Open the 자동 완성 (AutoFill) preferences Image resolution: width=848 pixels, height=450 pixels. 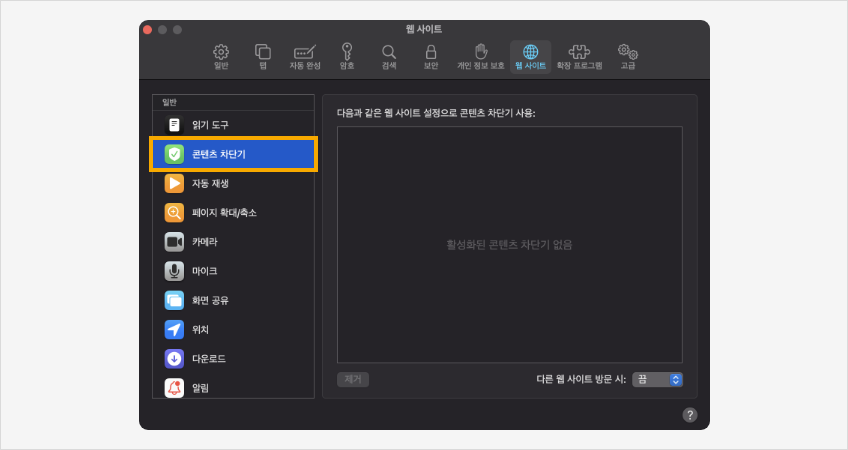click(x=305, y=56)
